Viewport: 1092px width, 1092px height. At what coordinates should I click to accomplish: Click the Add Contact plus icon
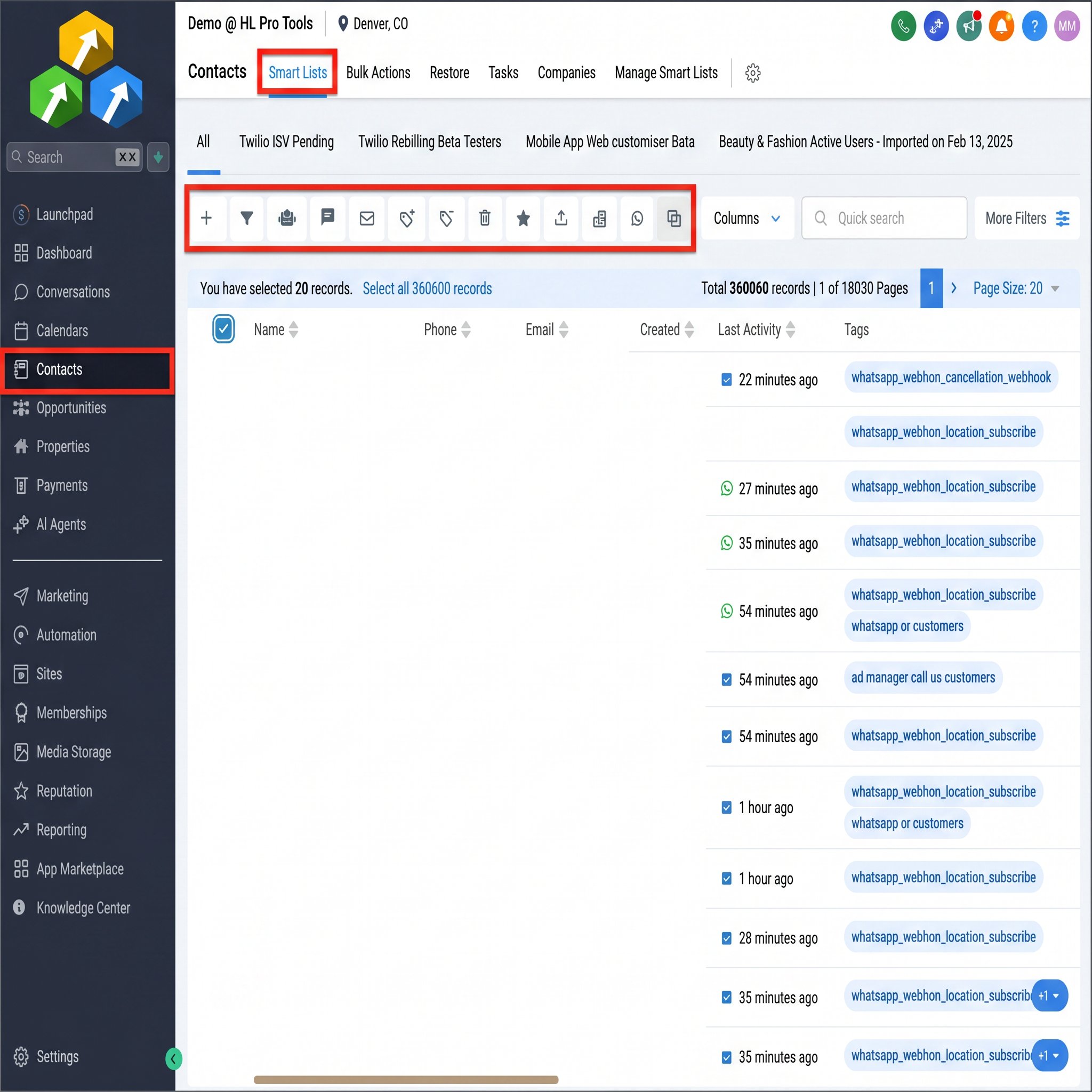pyautogui.click(x=206, y=218)
